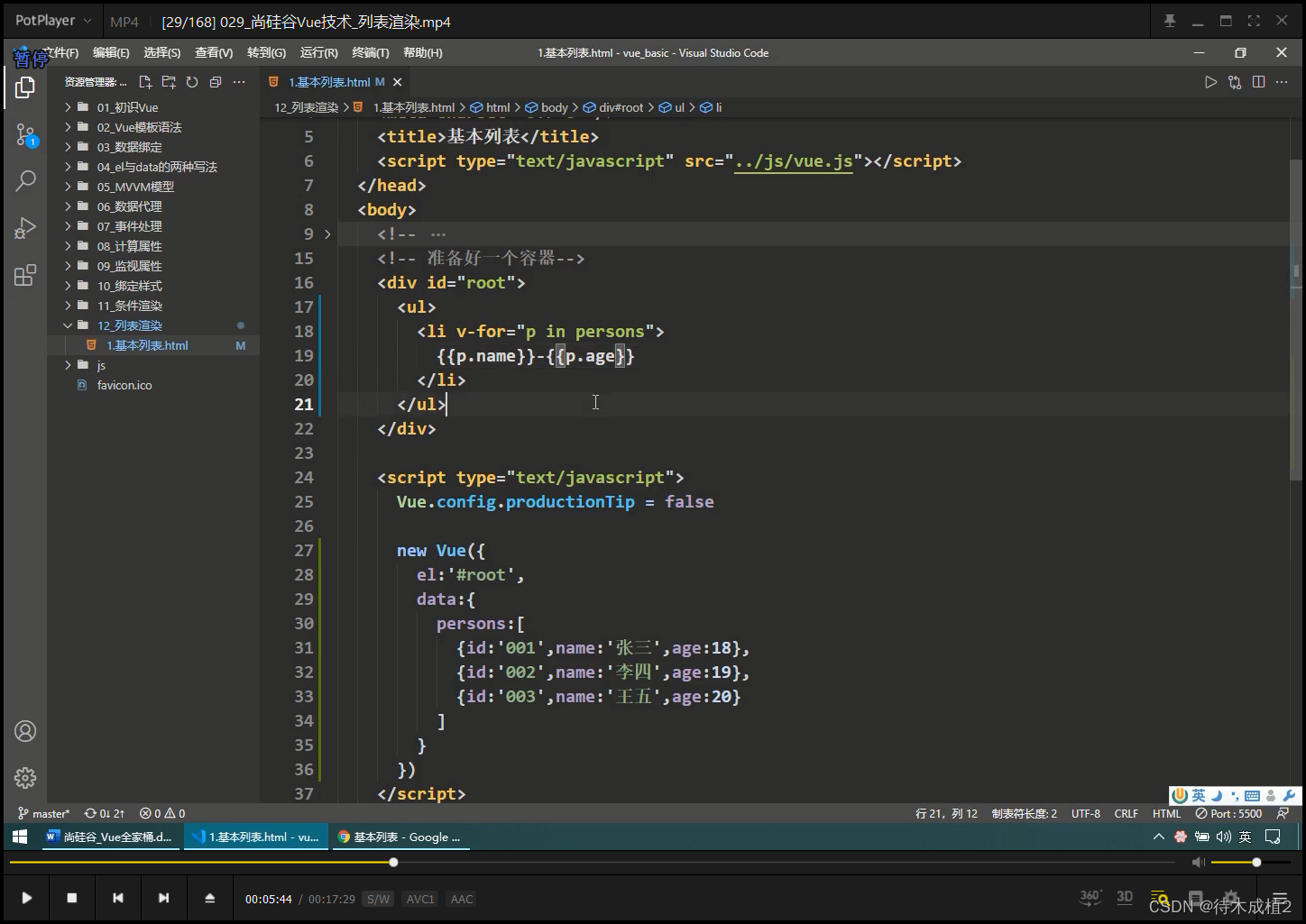This screenshot has width=1306, height=924.
Task: Open the 运行(R) menu
Action: (318, 53)
